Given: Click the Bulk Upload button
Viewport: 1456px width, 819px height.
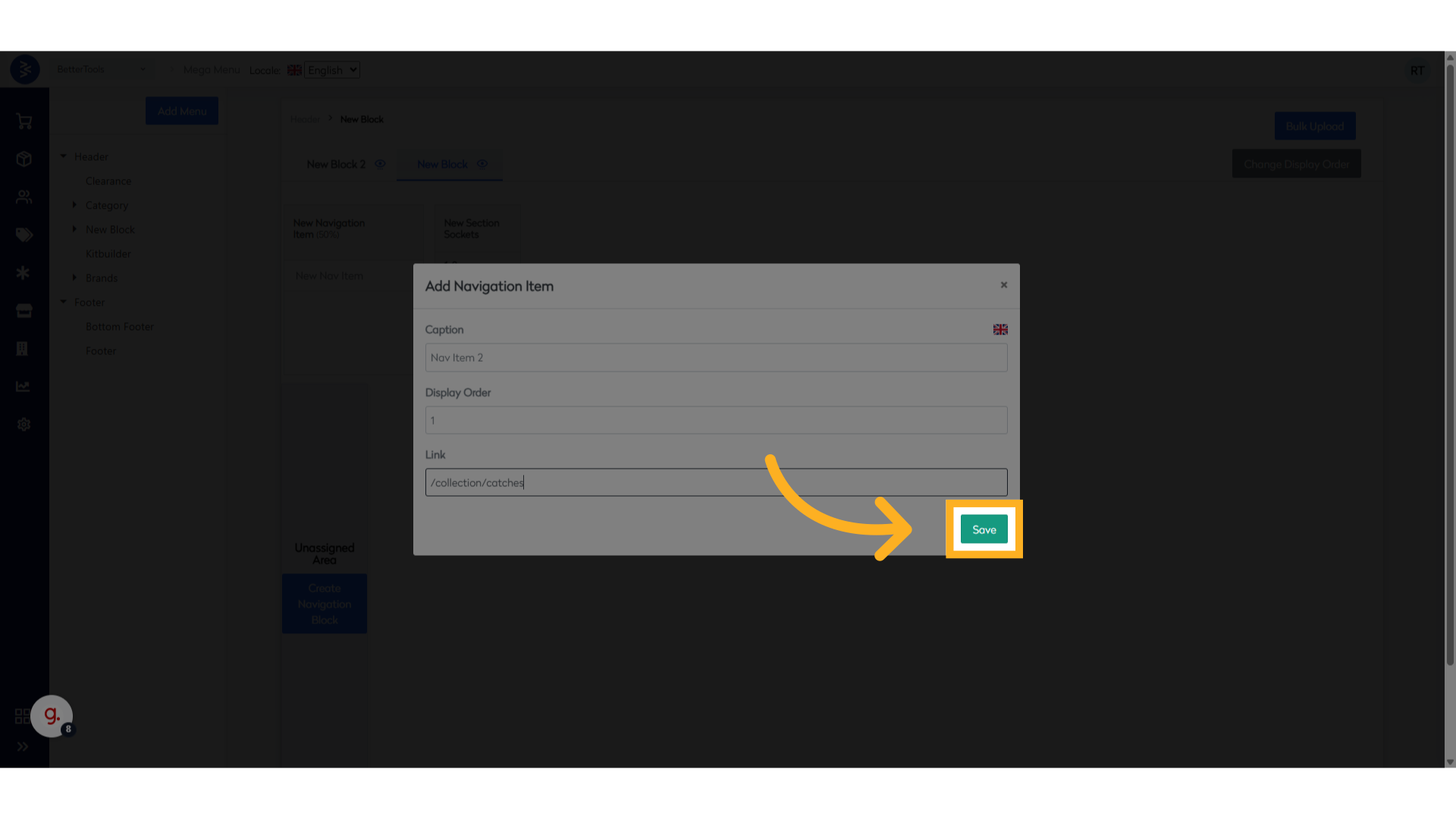Looking at the screenshot, I should (x=1314, y=126).
